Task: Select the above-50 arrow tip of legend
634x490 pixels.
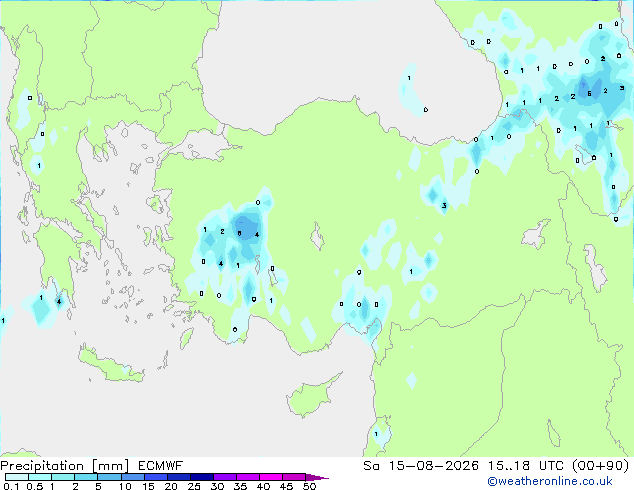Action: (317, 477)
